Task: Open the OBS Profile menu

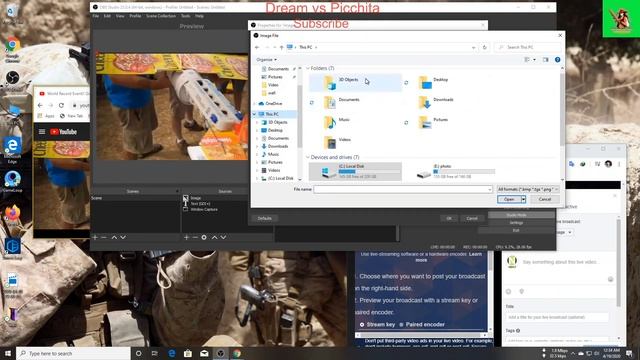Action: tap(135, 16)
